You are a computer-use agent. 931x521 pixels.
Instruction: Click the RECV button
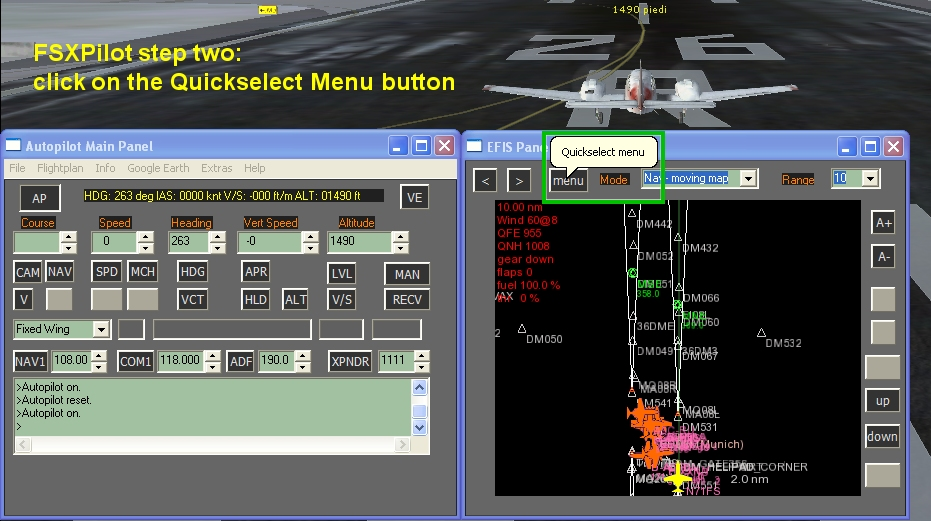pos(407,299)
